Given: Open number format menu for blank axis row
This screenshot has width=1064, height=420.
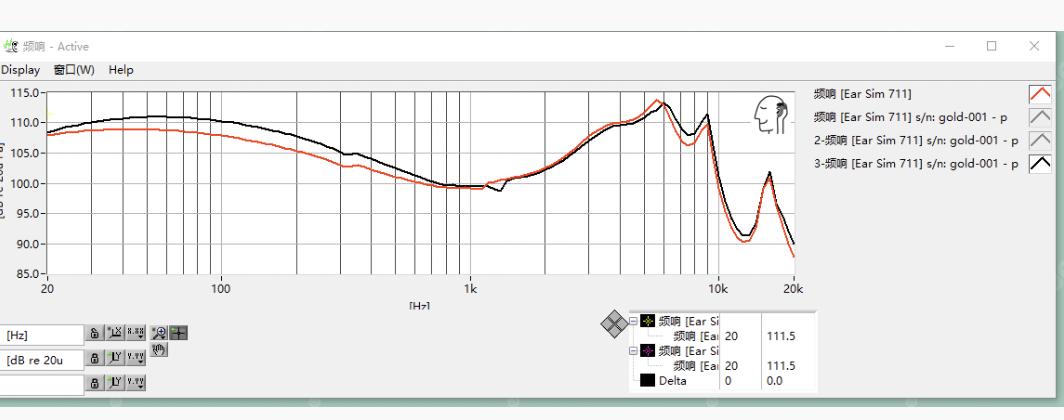Looking at the screenshot, I should click(x=136, y=383).
